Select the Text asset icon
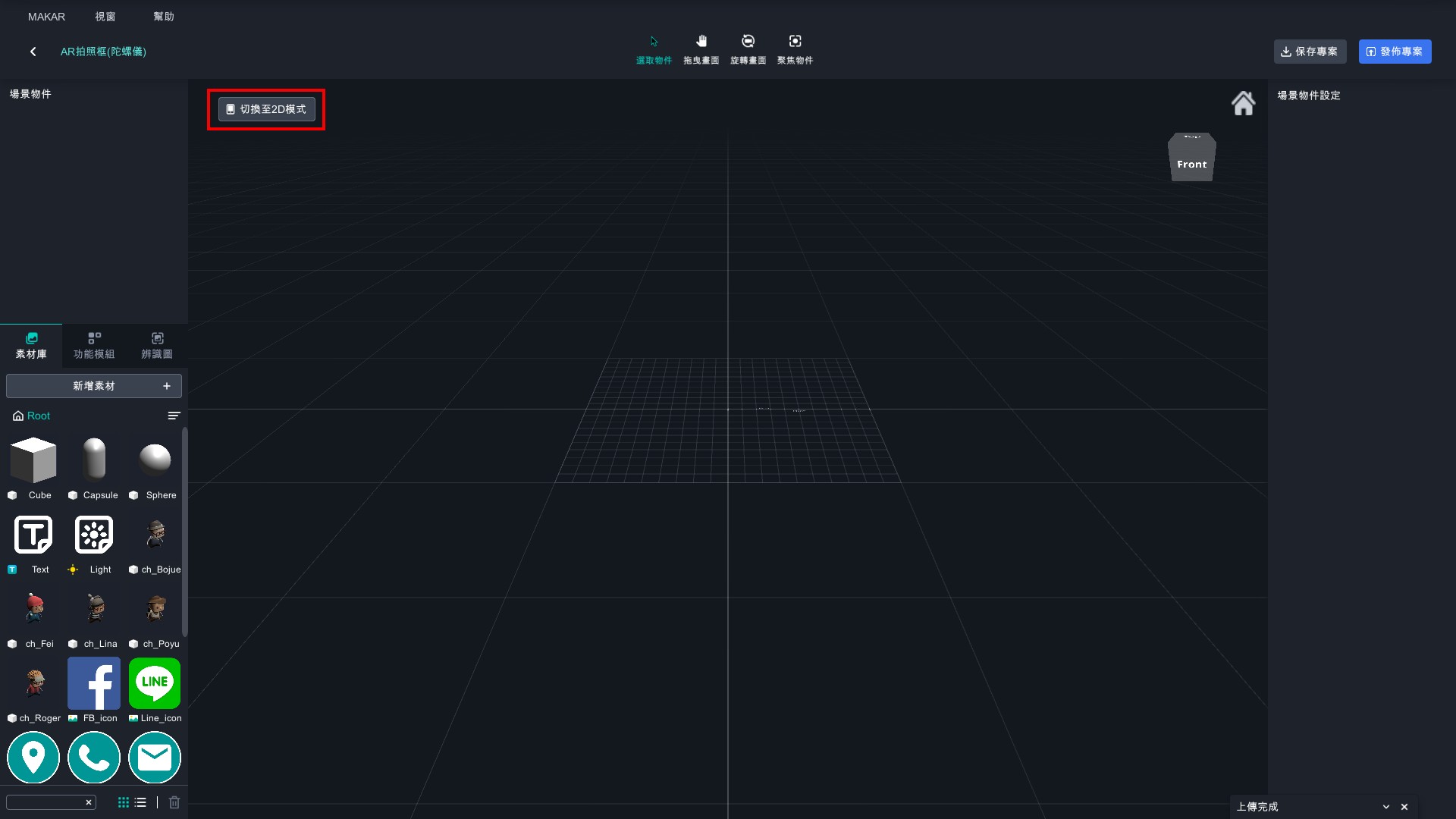The width and height of the screenshot is (1456, 819). [x=33, y=535]
